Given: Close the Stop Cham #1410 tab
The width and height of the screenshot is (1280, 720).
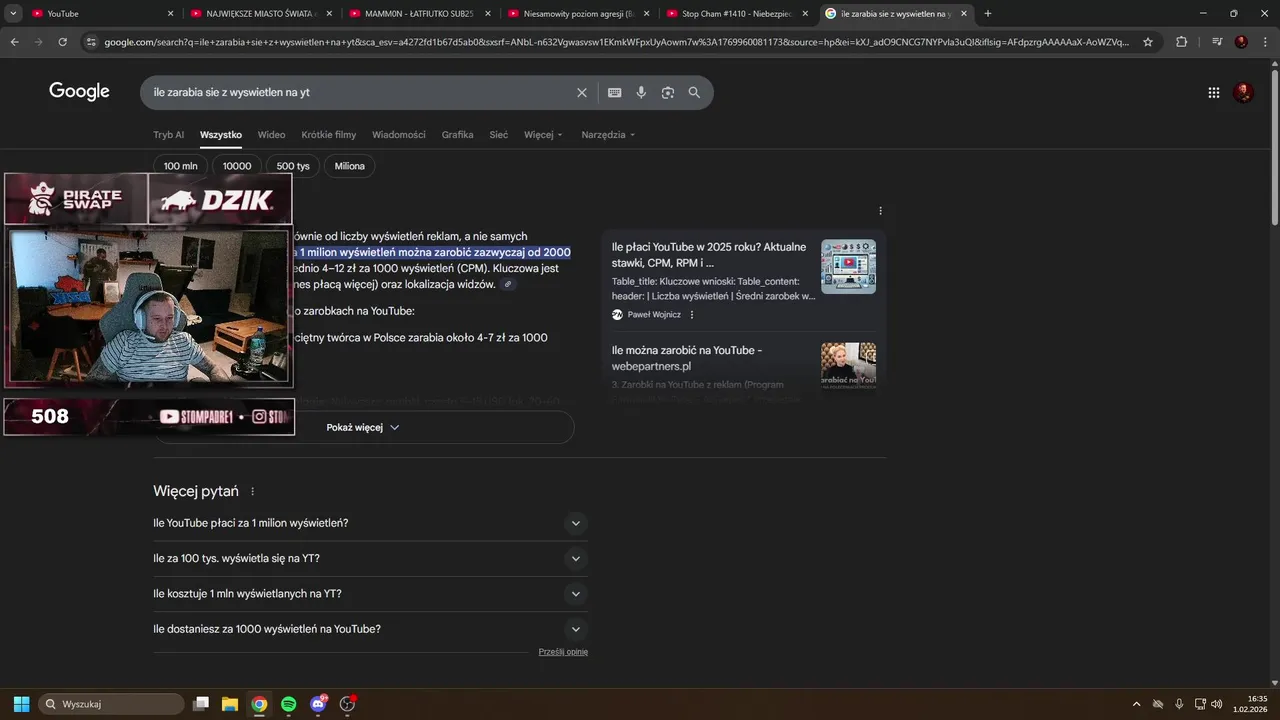Looking at the screenshot, I should coord(805,14).
